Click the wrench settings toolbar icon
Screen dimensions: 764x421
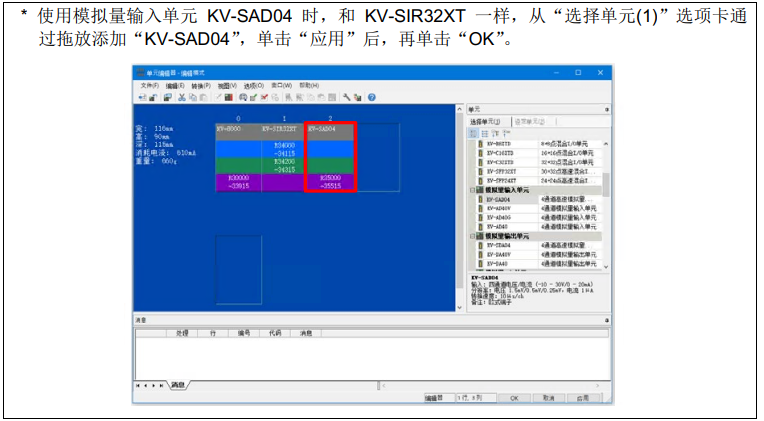click(x=346, y=97)
